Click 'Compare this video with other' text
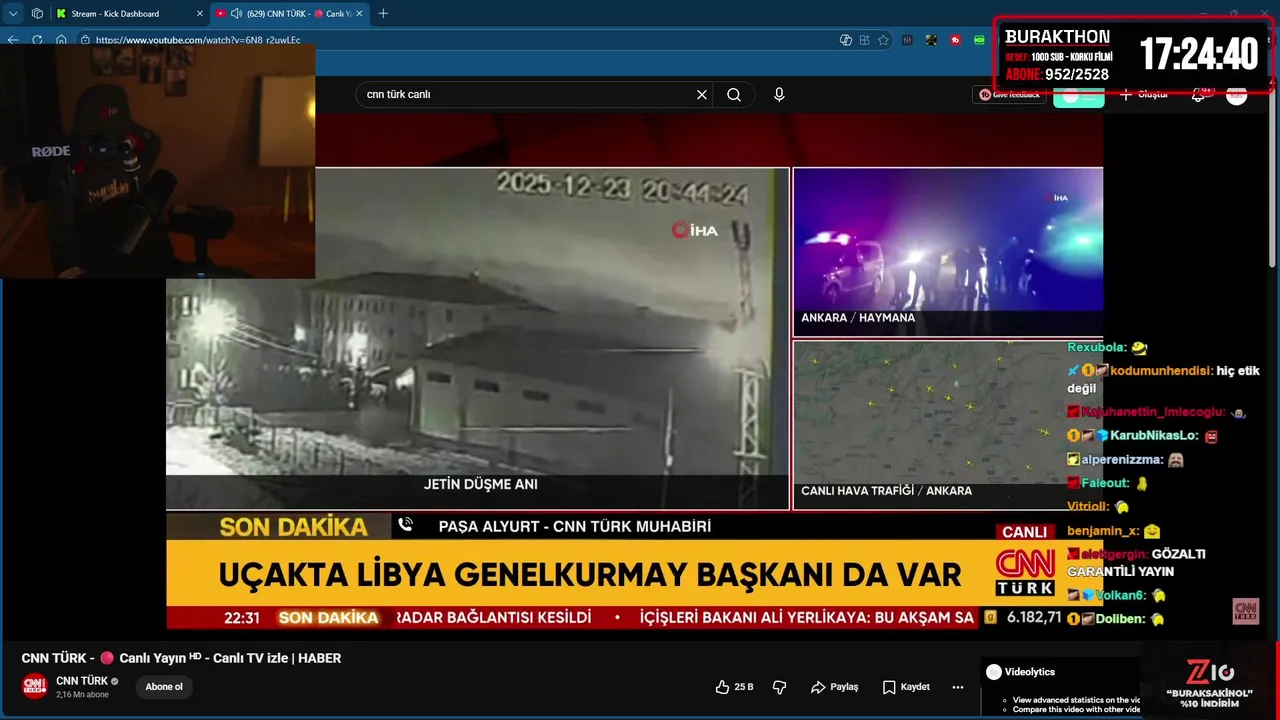This screenshot has height=720, width=1280. [1076, 709]
